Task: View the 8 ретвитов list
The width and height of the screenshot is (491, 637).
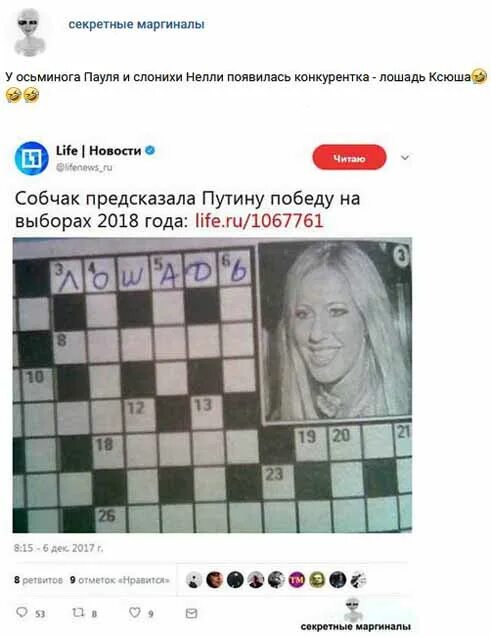Action: click(x=38, y=580)
